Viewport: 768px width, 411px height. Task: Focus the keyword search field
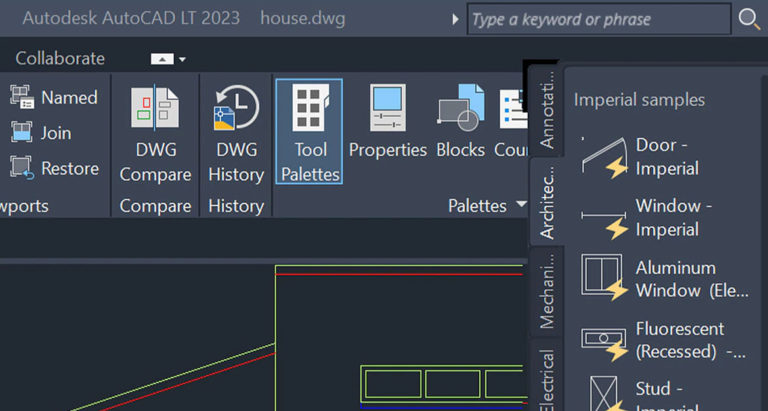[599, 20]
